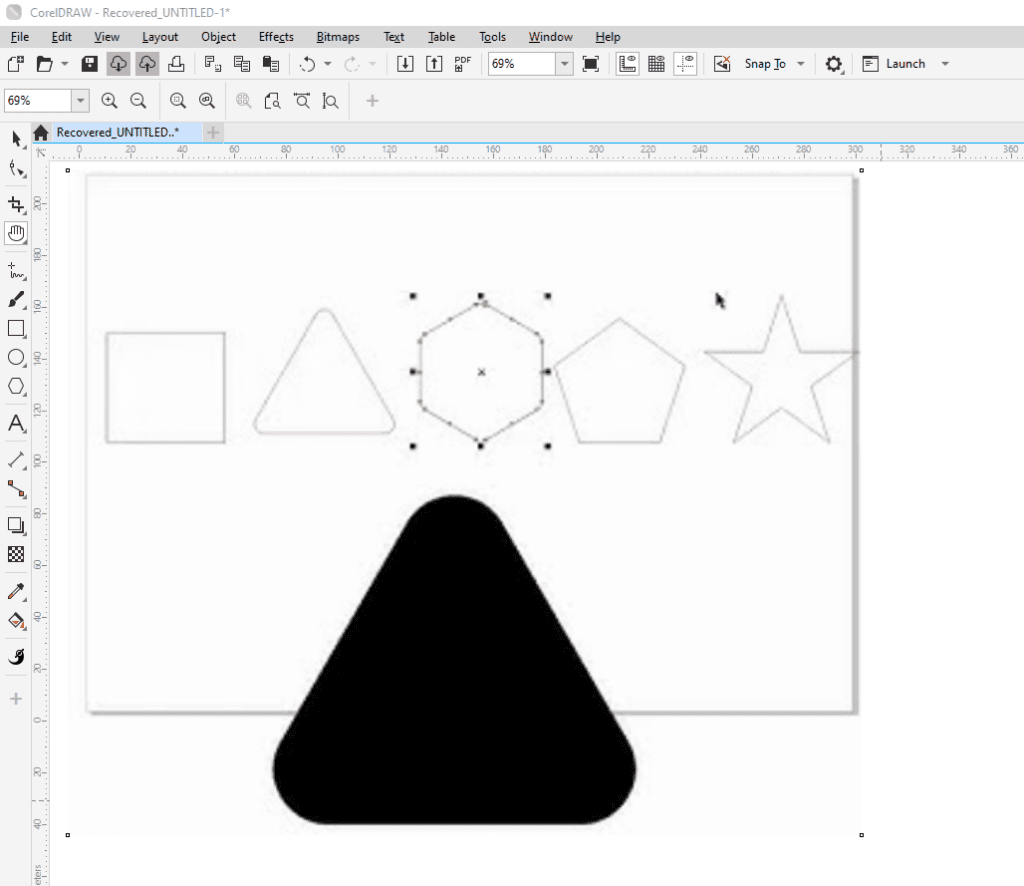Screen dimensions: 1024x886
Task: Select the Pick tool in the toolbox
Action: [15, 140]
